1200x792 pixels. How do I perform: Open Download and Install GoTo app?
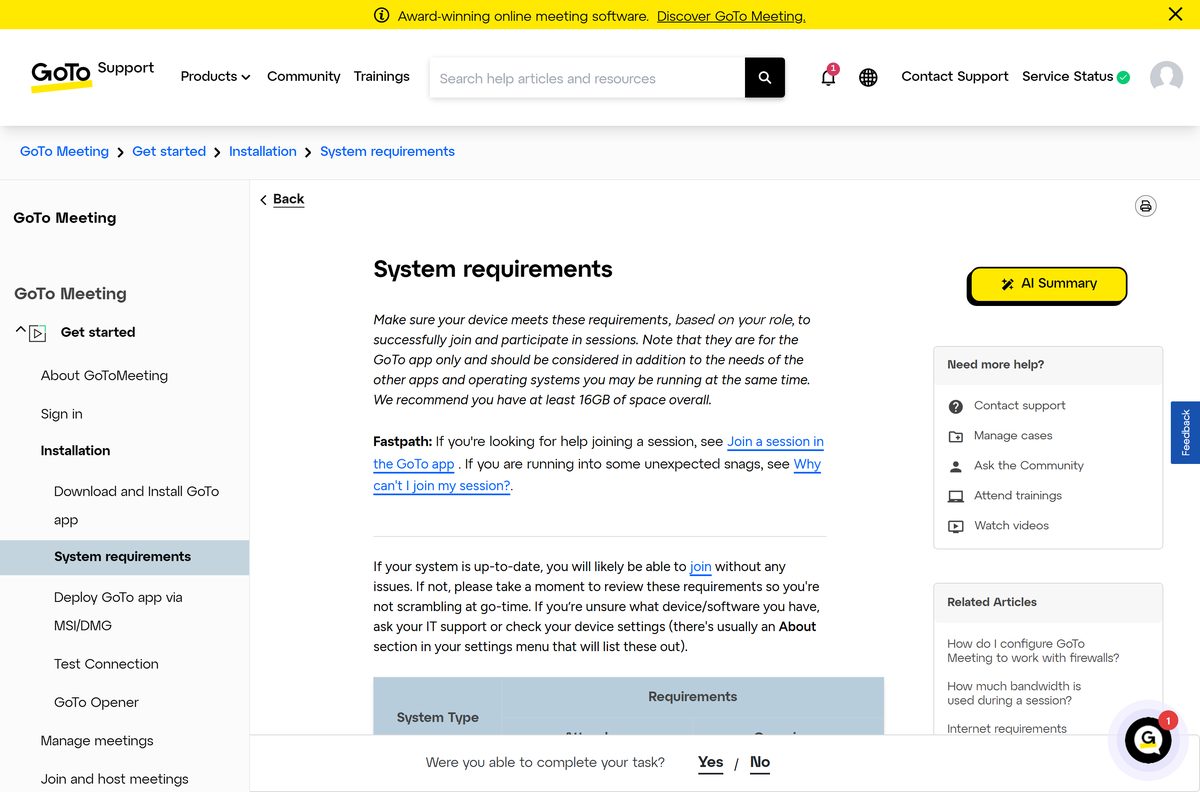pos(136,505)
